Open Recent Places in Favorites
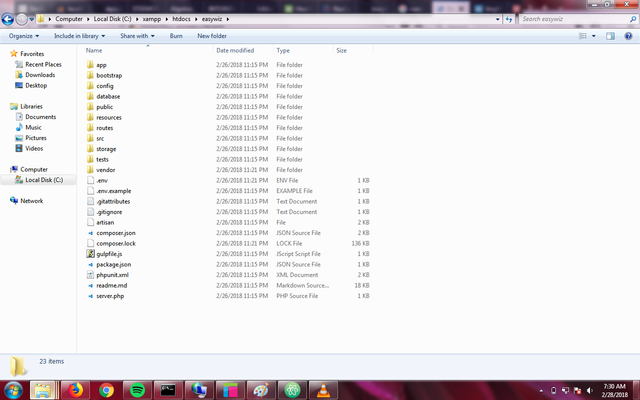The width and height of the screenshot is (640, 400). pos(43,64)
